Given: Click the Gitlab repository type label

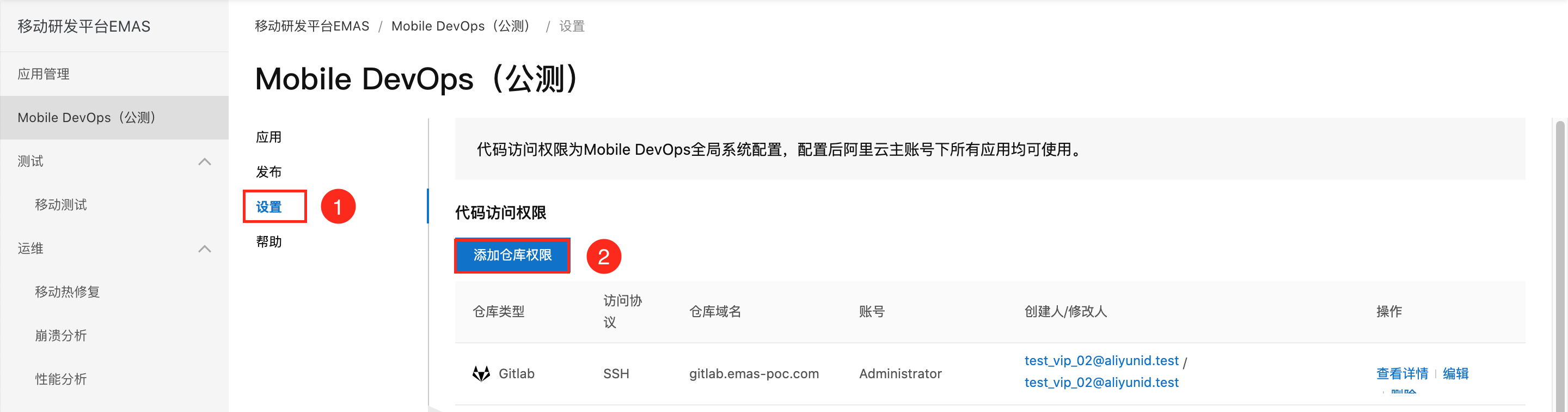Looking at the screenshot, I should tap(516, 374).
